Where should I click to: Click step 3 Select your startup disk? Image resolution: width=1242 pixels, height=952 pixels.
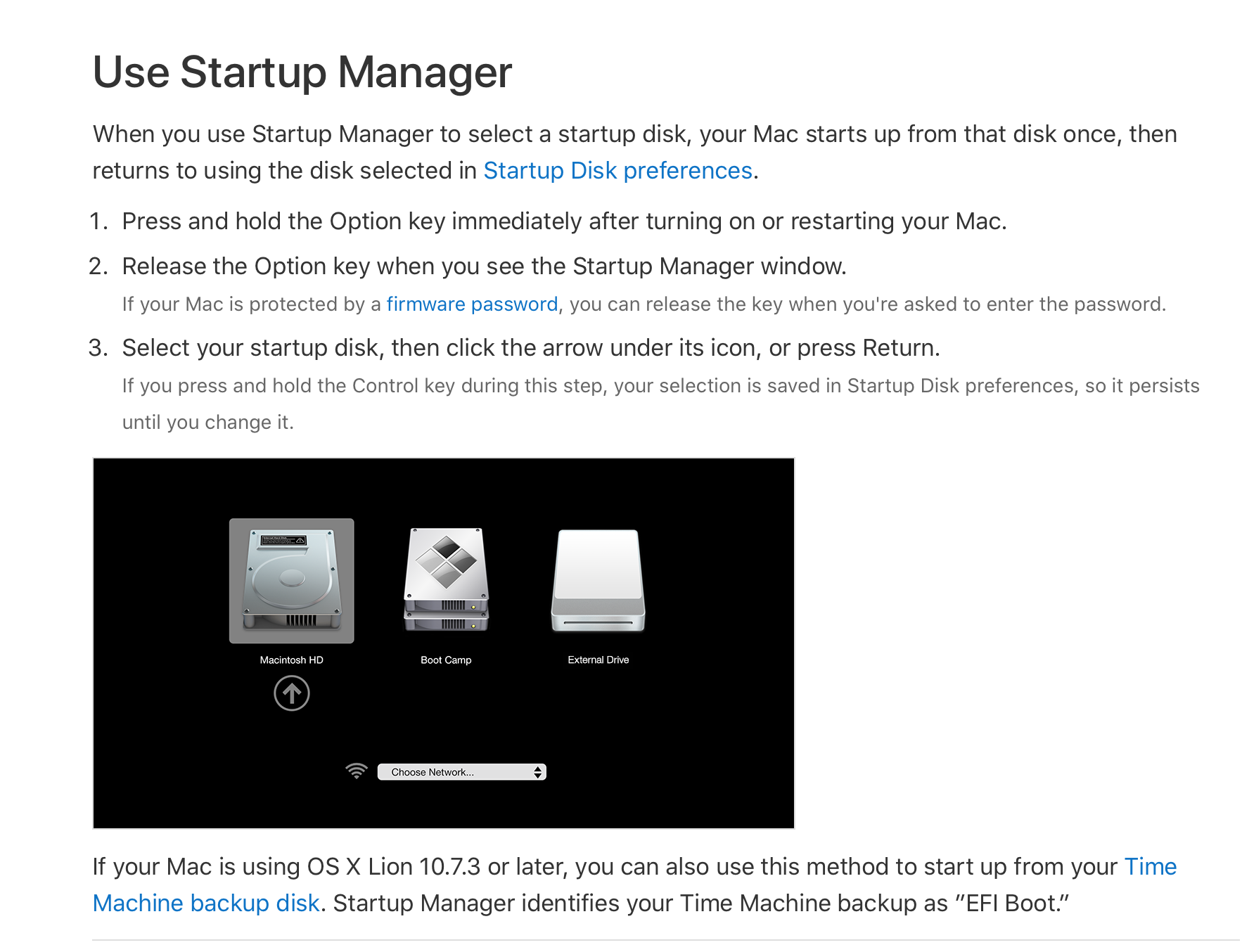pyautogui.click(x=530, y=348)
